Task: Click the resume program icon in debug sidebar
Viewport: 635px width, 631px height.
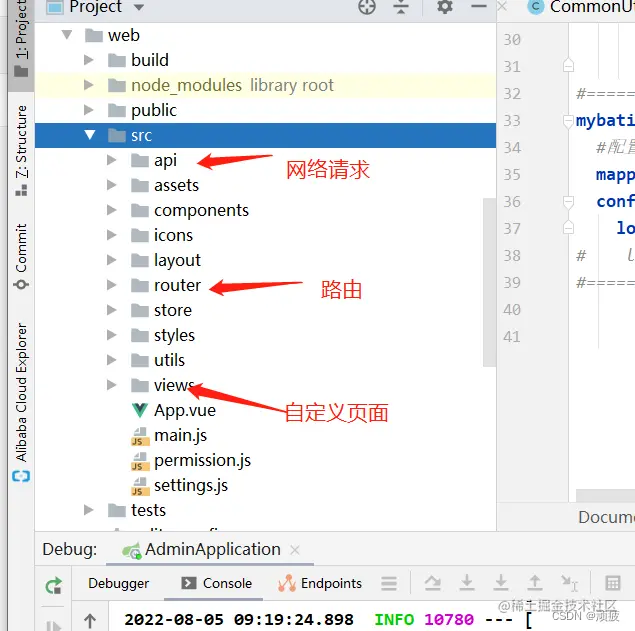Action: (x=53, y=625)
